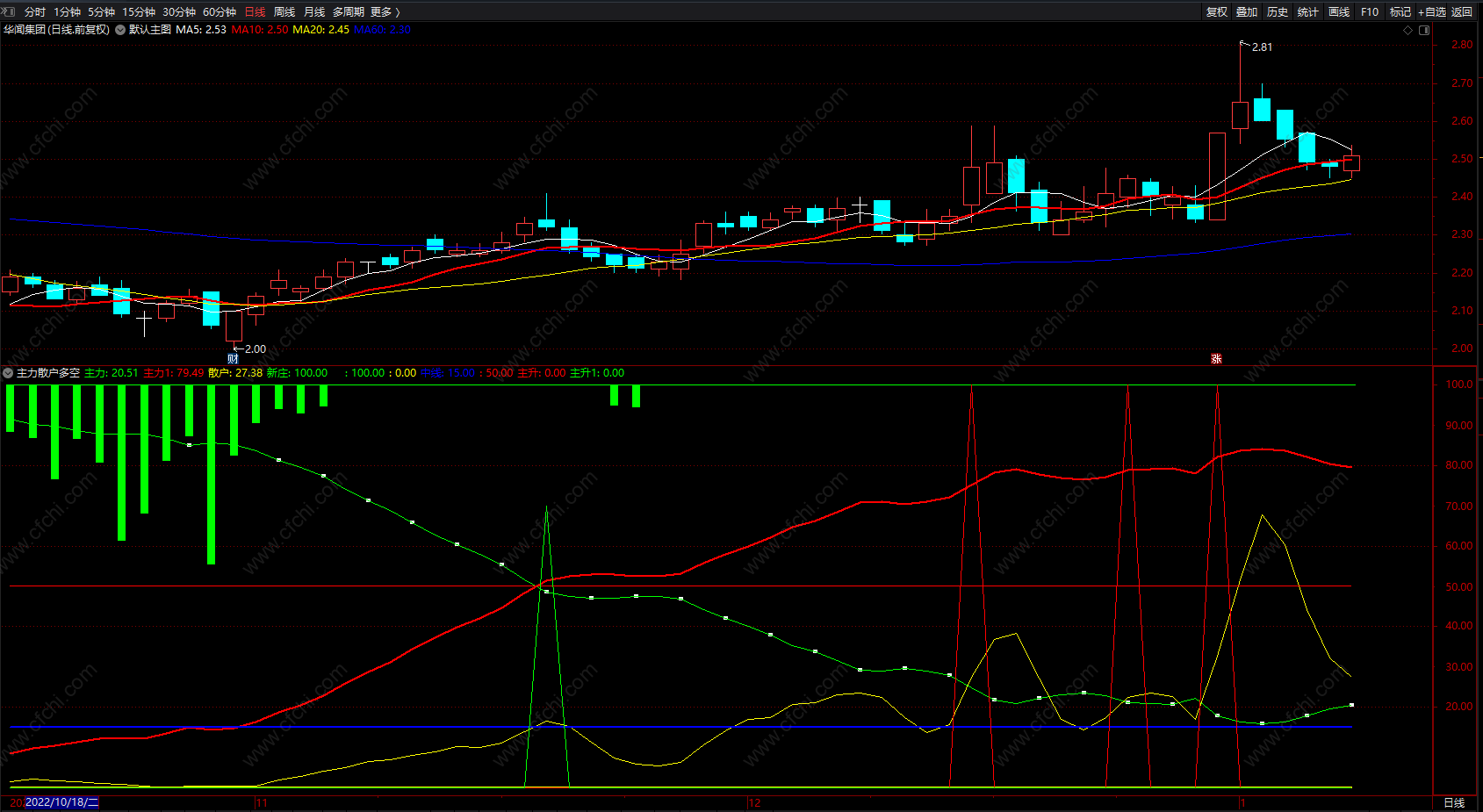The width and height of the screenshot is (1483, 812).
Task: Open the 画线 drawing tools
Action: (x=1338, y=11)
